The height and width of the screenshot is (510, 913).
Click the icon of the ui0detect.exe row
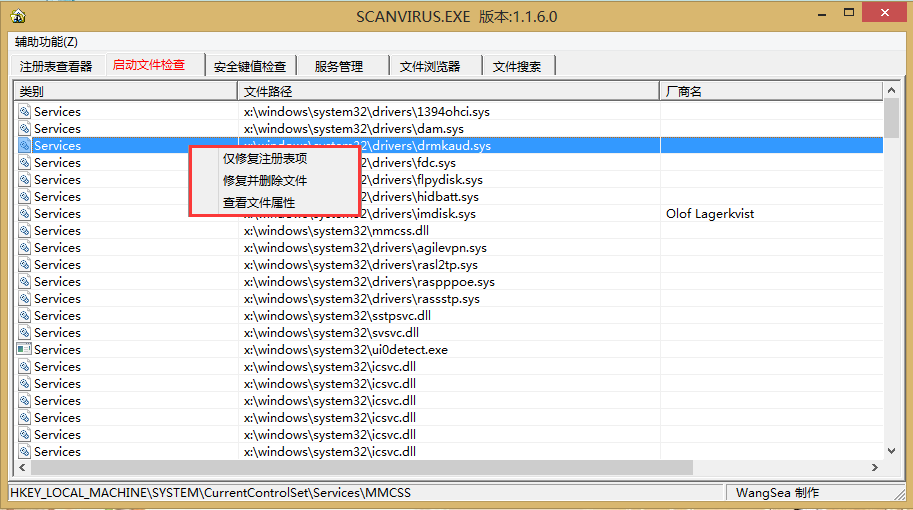24,350
